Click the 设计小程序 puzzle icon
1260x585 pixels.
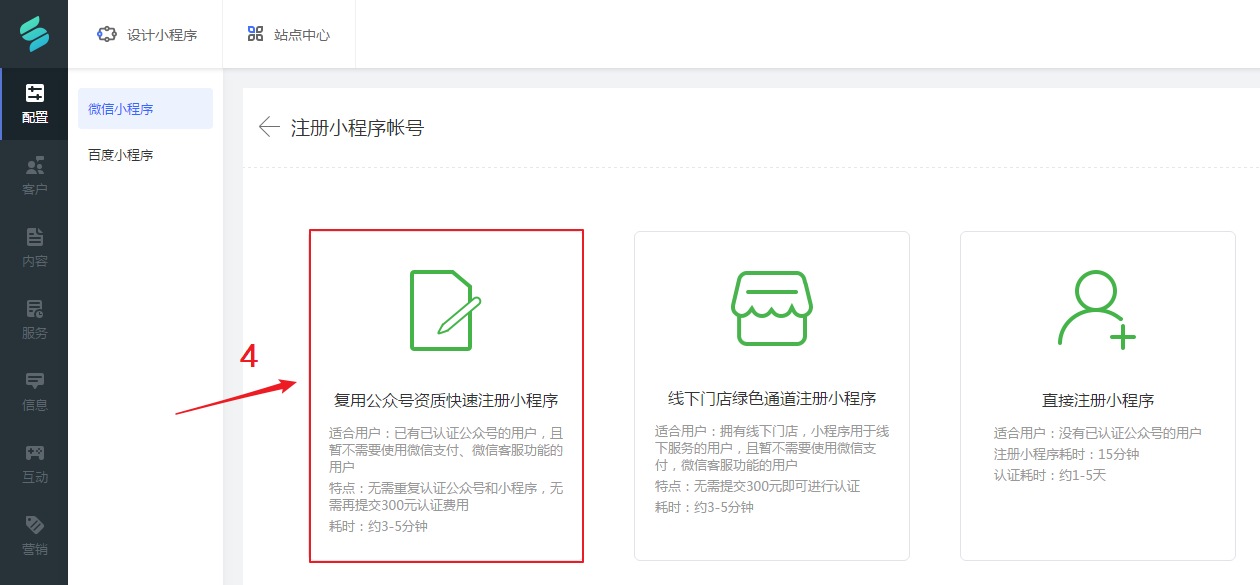tap(106, 34)
